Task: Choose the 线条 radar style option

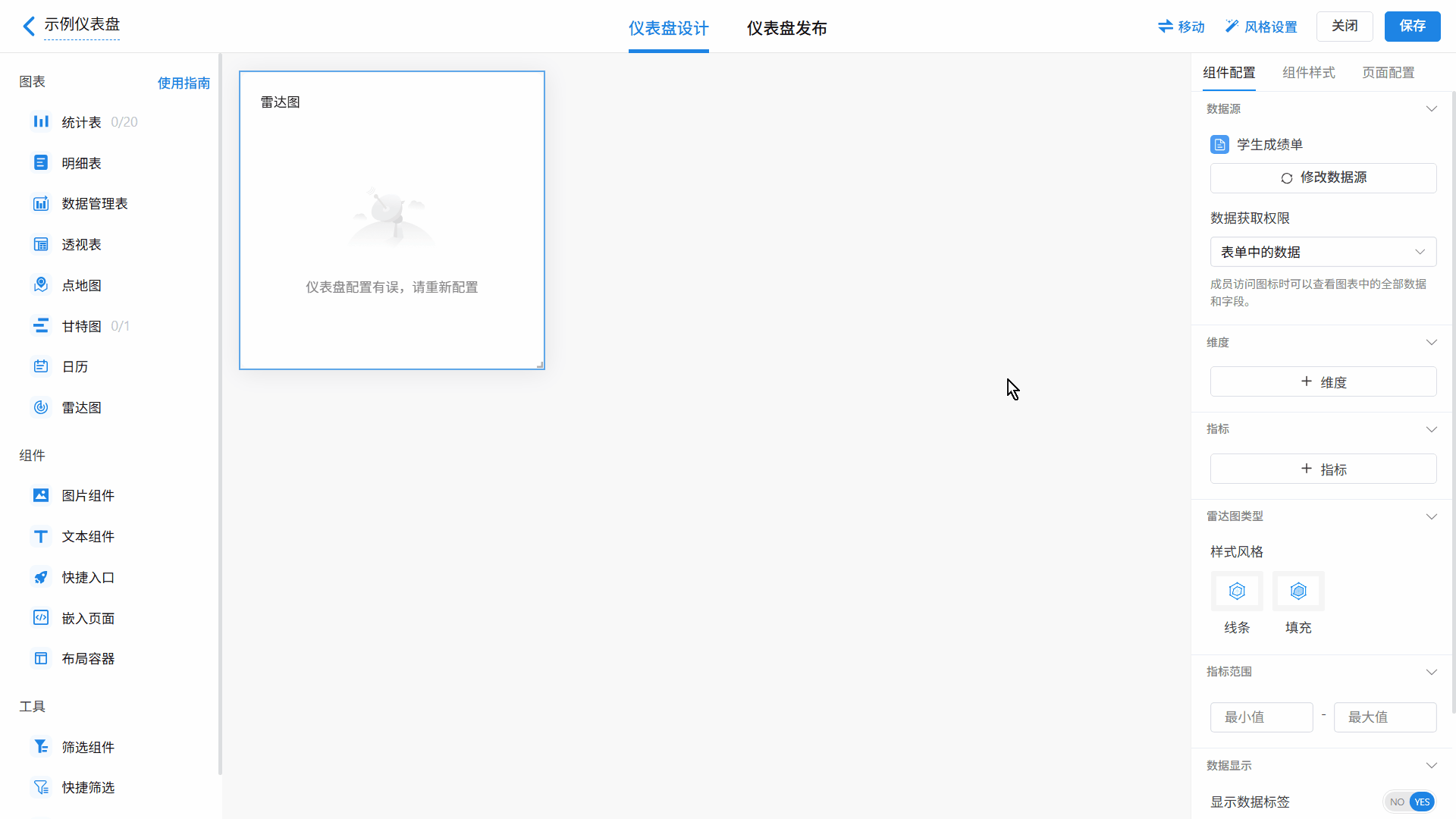Action: pos(1237,591)
